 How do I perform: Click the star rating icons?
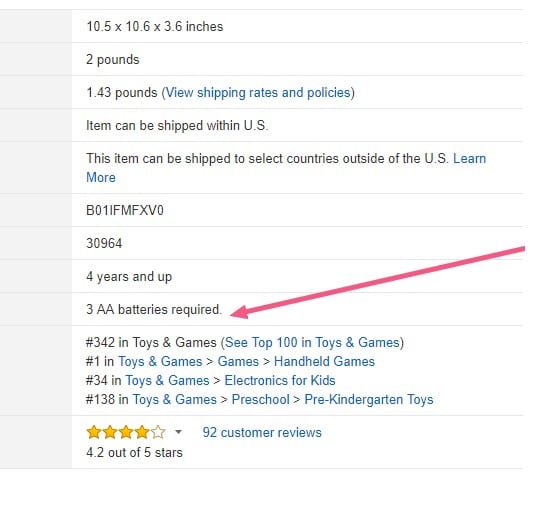click(x=126, y=432)
